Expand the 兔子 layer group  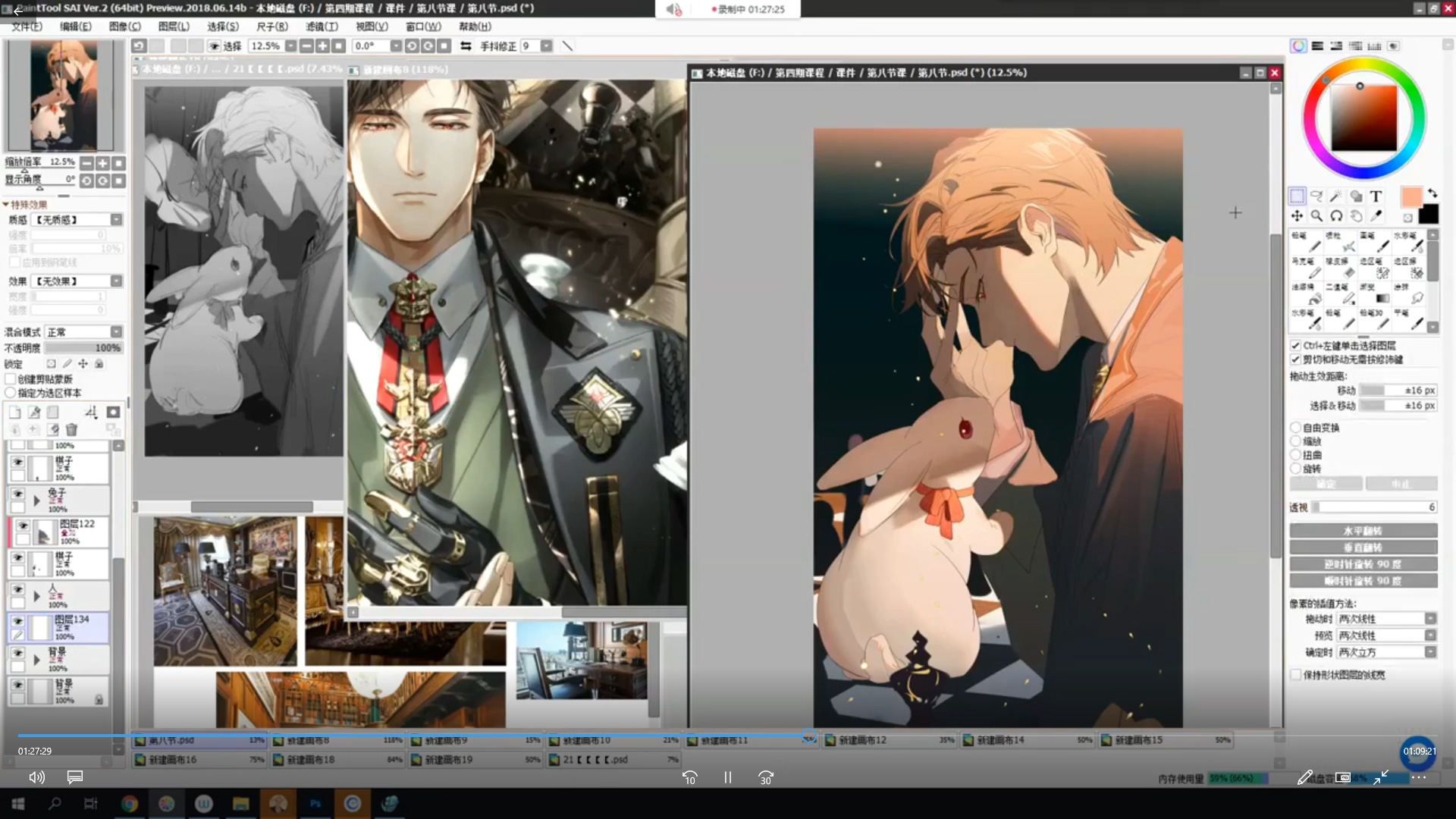pyautogui.click(x=36, y=500)
